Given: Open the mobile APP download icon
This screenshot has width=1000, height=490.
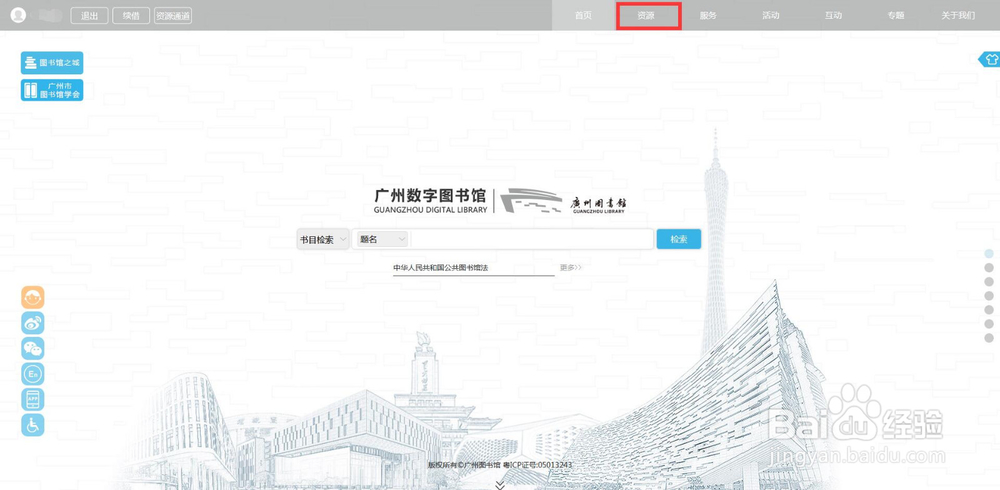Looking at the screenshot, I should coord(33,399).
